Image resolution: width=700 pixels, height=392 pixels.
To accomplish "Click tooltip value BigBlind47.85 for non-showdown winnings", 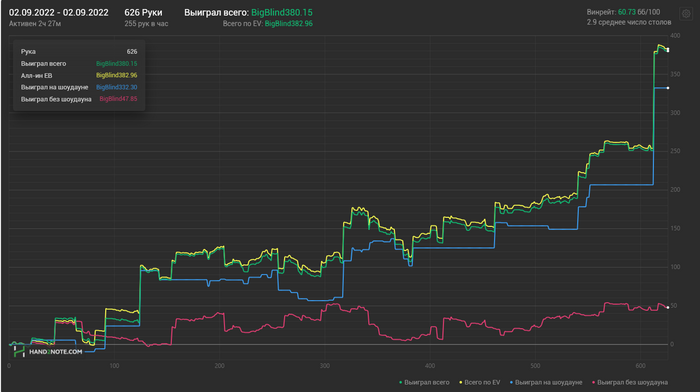I will click(x=118, y=99).
